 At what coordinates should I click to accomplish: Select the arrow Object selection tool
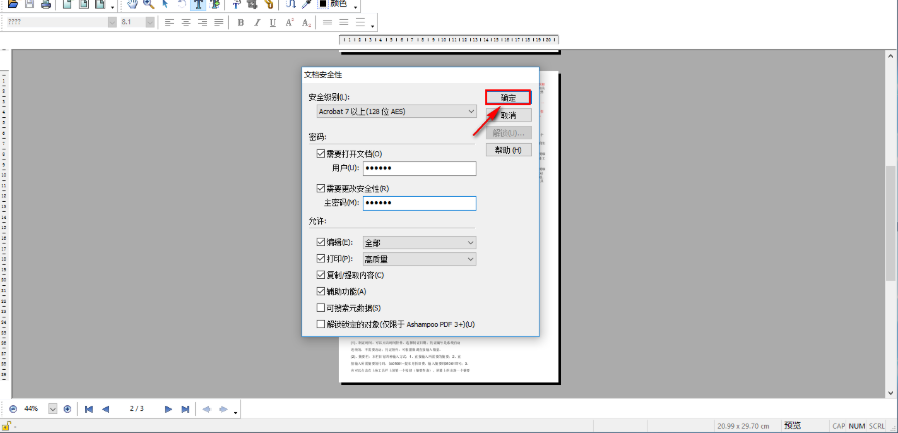click(x=165, y=4)
